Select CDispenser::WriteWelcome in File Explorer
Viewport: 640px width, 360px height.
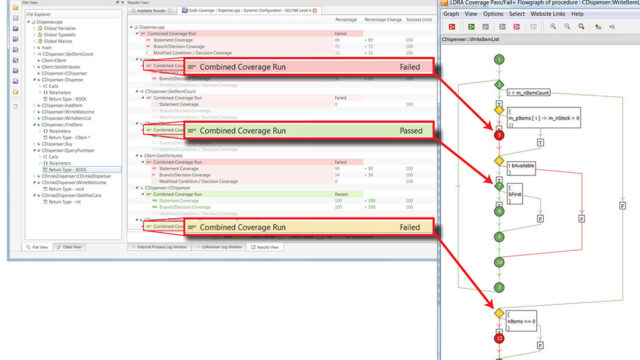pos(68,112)
